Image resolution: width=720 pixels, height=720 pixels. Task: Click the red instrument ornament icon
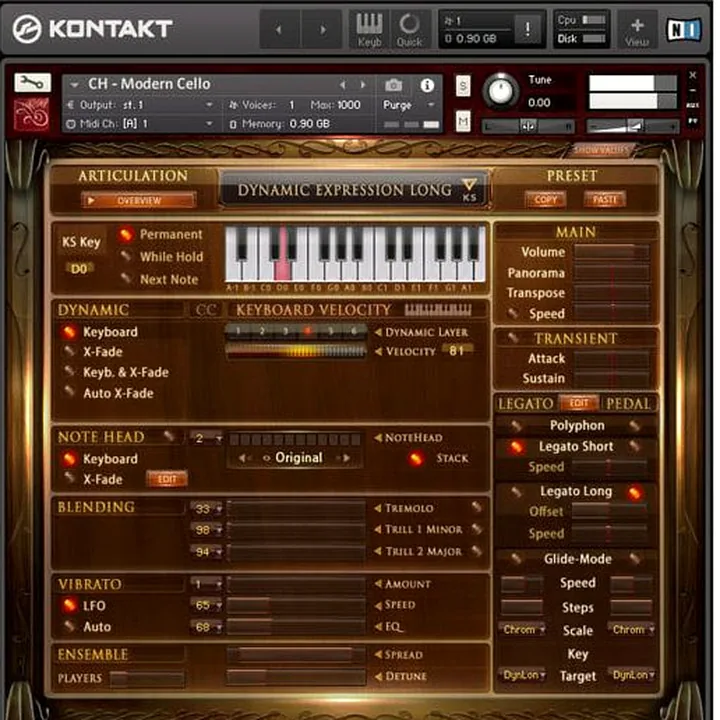coord(31,115)
